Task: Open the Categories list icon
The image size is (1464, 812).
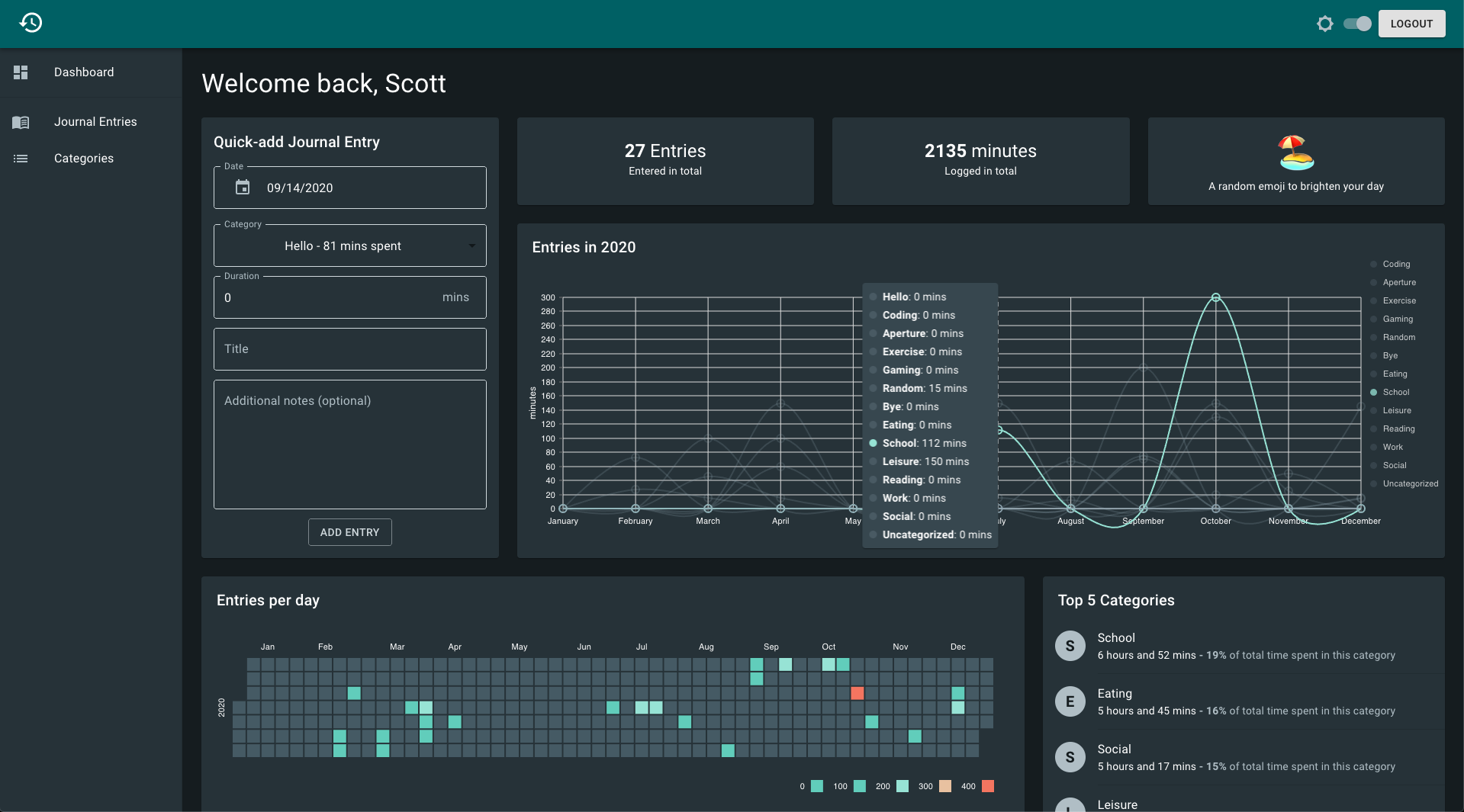Action: 21,159
